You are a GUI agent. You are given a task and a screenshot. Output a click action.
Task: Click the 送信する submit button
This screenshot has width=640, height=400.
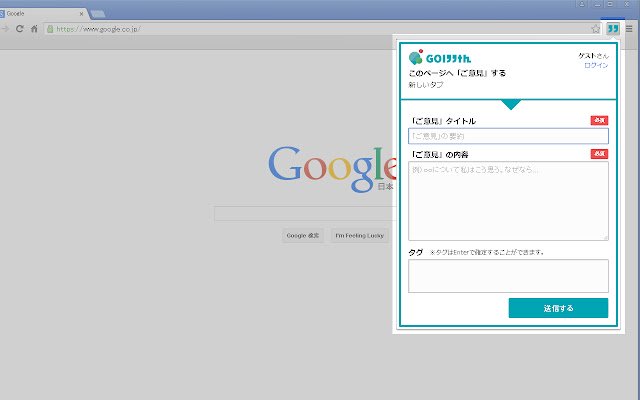click(x=558, y=308)
